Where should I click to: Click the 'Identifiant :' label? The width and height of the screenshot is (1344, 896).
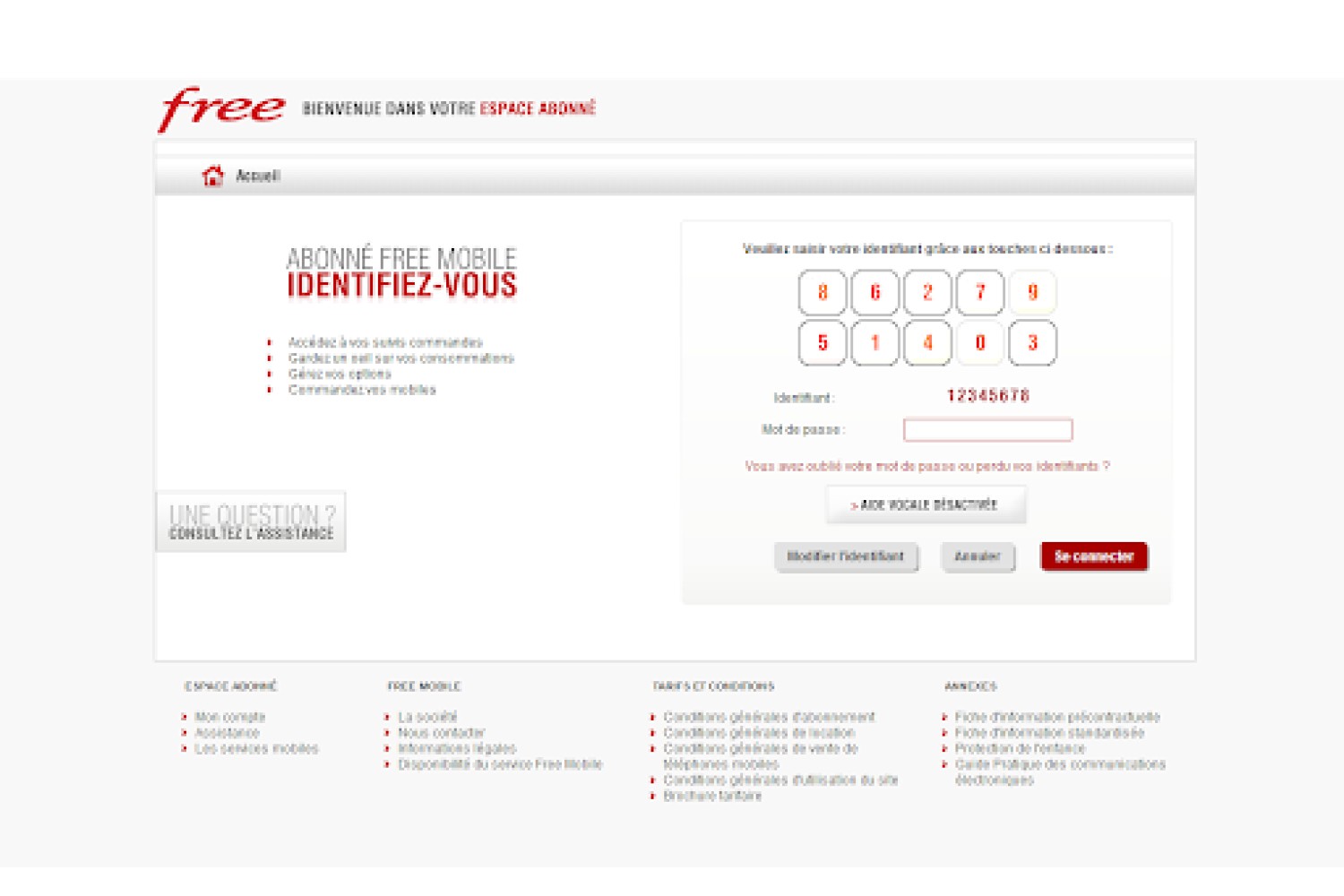804,398
